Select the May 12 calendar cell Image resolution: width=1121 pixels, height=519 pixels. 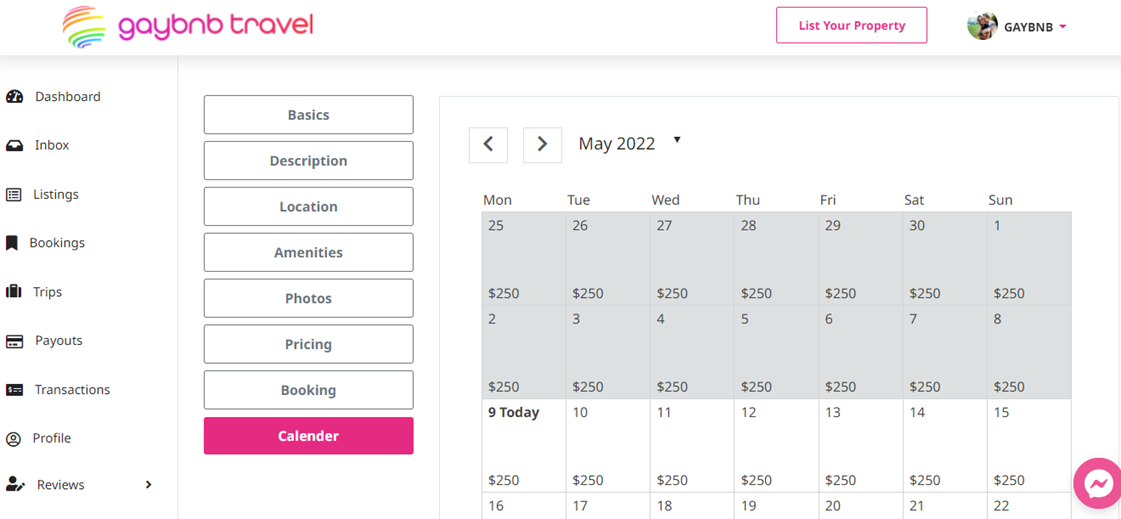(x=777, y=446)
